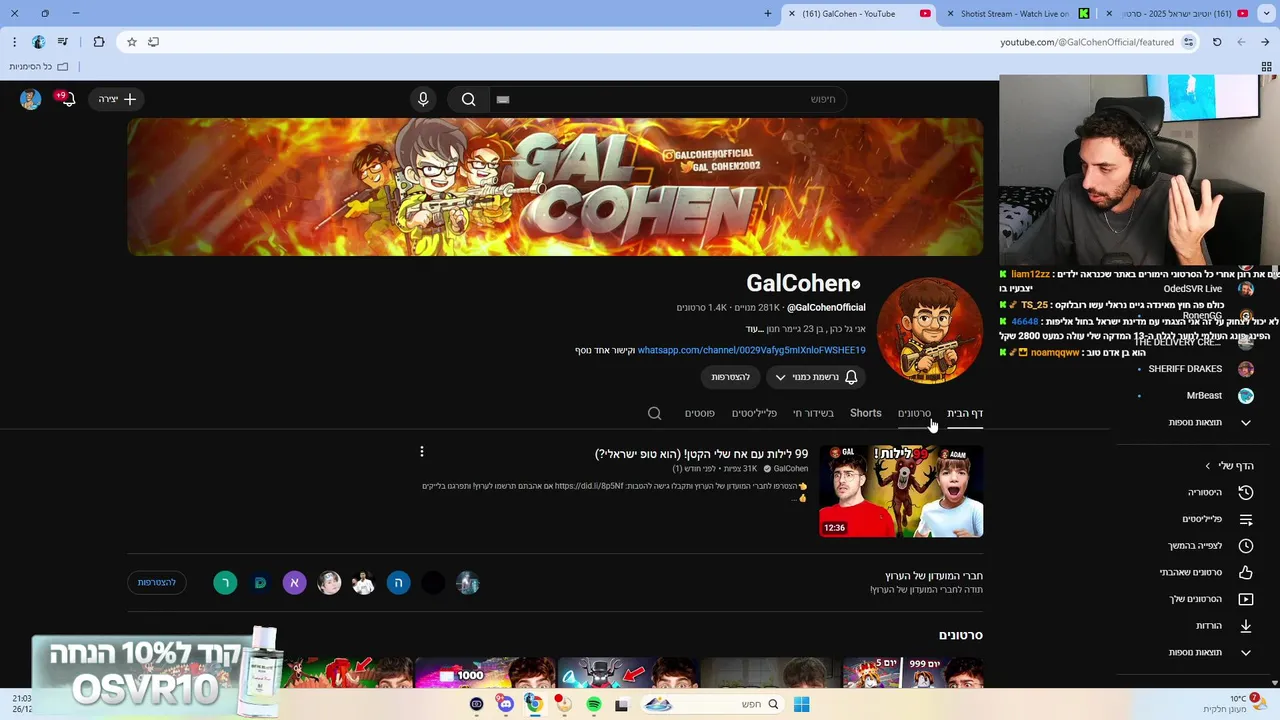Select the דף הבית channel tab
This screenshot has width=1280, height=720.
(965, 413)
